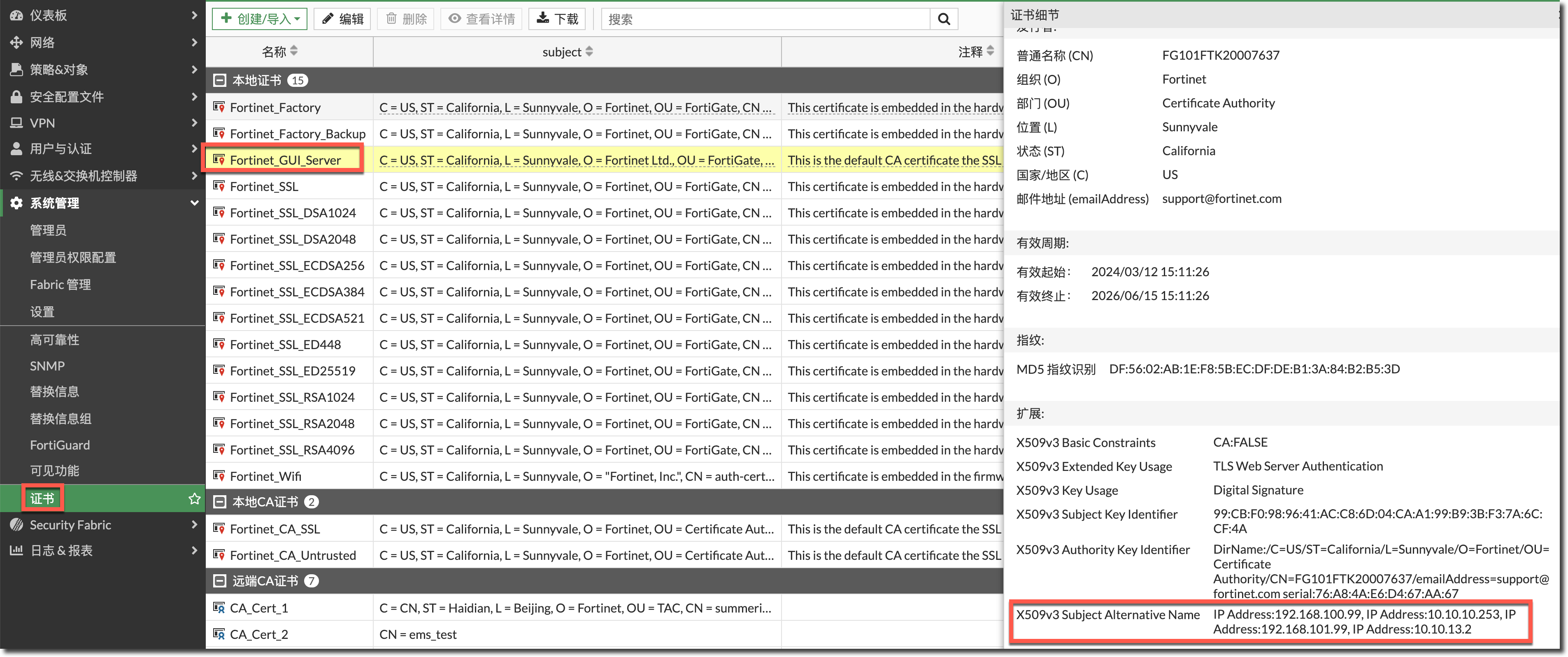Collapse the 远端CA证书 group
This screenshot has width=1568, height=657.
coord(220,581)
